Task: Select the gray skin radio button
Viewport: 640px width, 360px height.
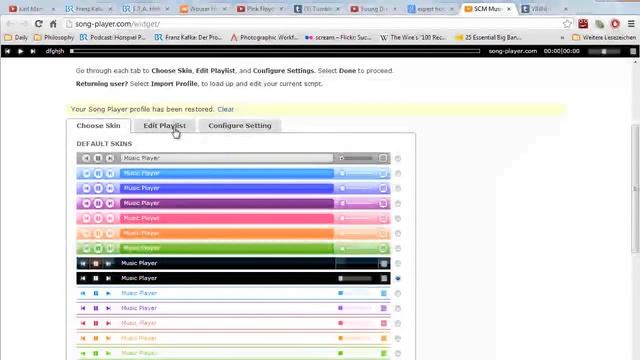Action: pyautogui.click(x=398, y=158)
